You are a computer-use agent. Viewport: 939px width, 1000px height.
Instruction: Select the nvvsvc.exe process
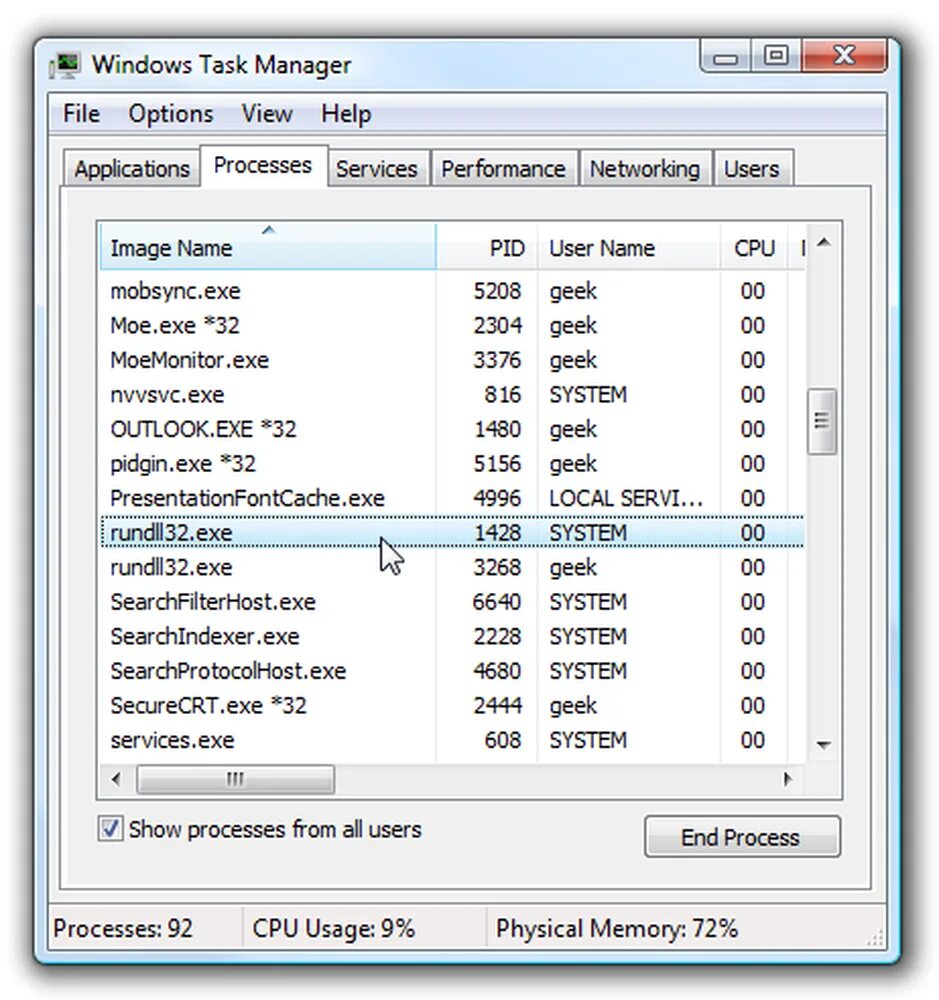coord(452,394)
